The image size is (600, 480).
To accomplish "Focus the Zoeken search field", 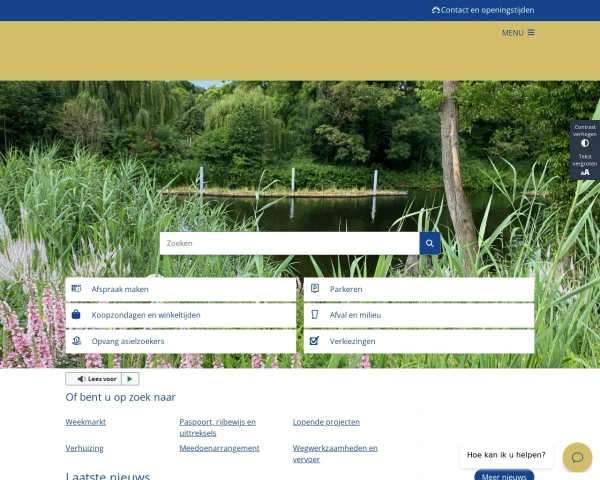I will click(x=290, y=243).
